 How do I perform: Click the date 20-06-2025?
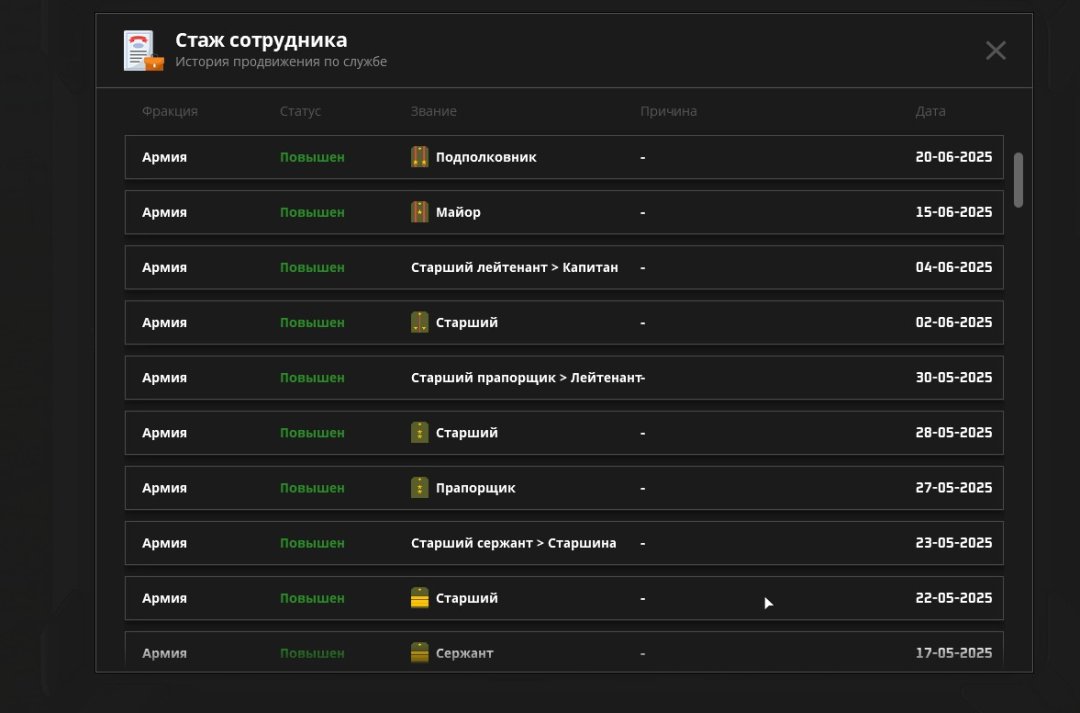pos(954,157)
